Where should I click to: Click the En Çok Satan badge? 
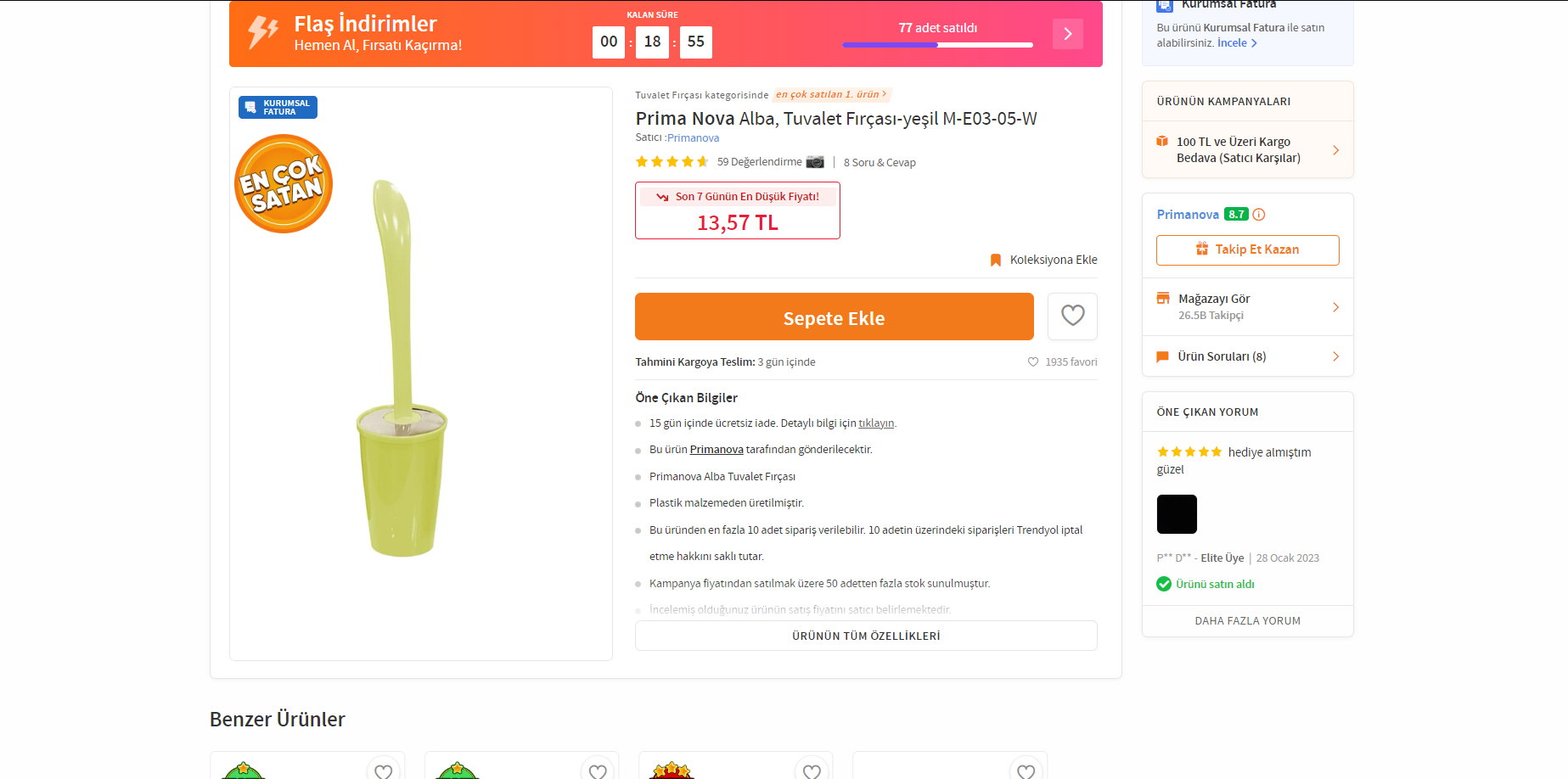284,183
